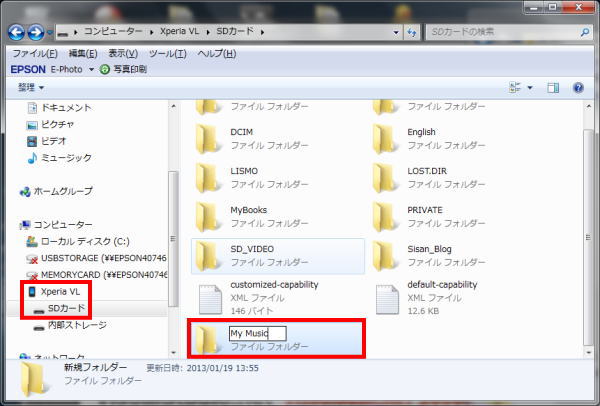Select the LOST.DIR folder icon

tap(385, 178)
